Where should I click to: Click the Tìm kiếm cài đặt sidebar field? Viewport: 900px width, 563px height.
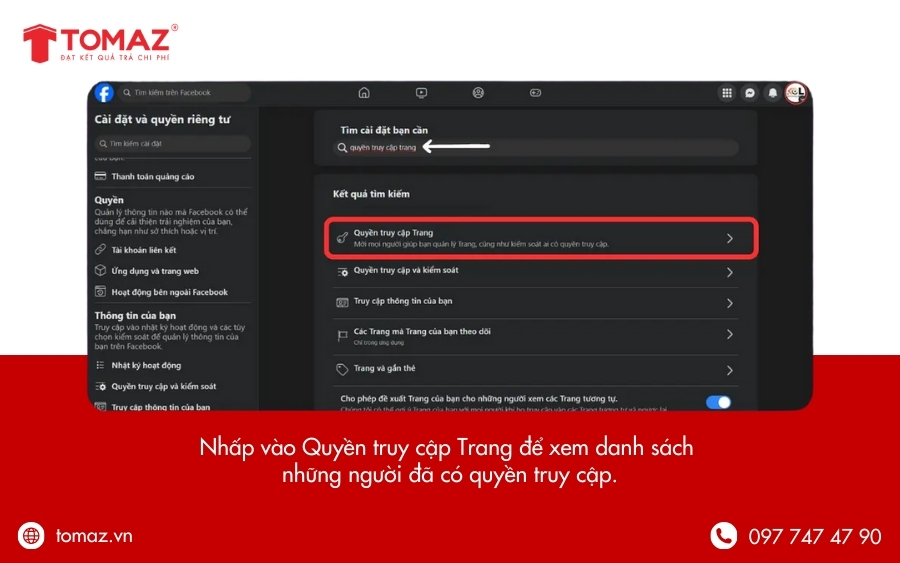coord(172,144)
